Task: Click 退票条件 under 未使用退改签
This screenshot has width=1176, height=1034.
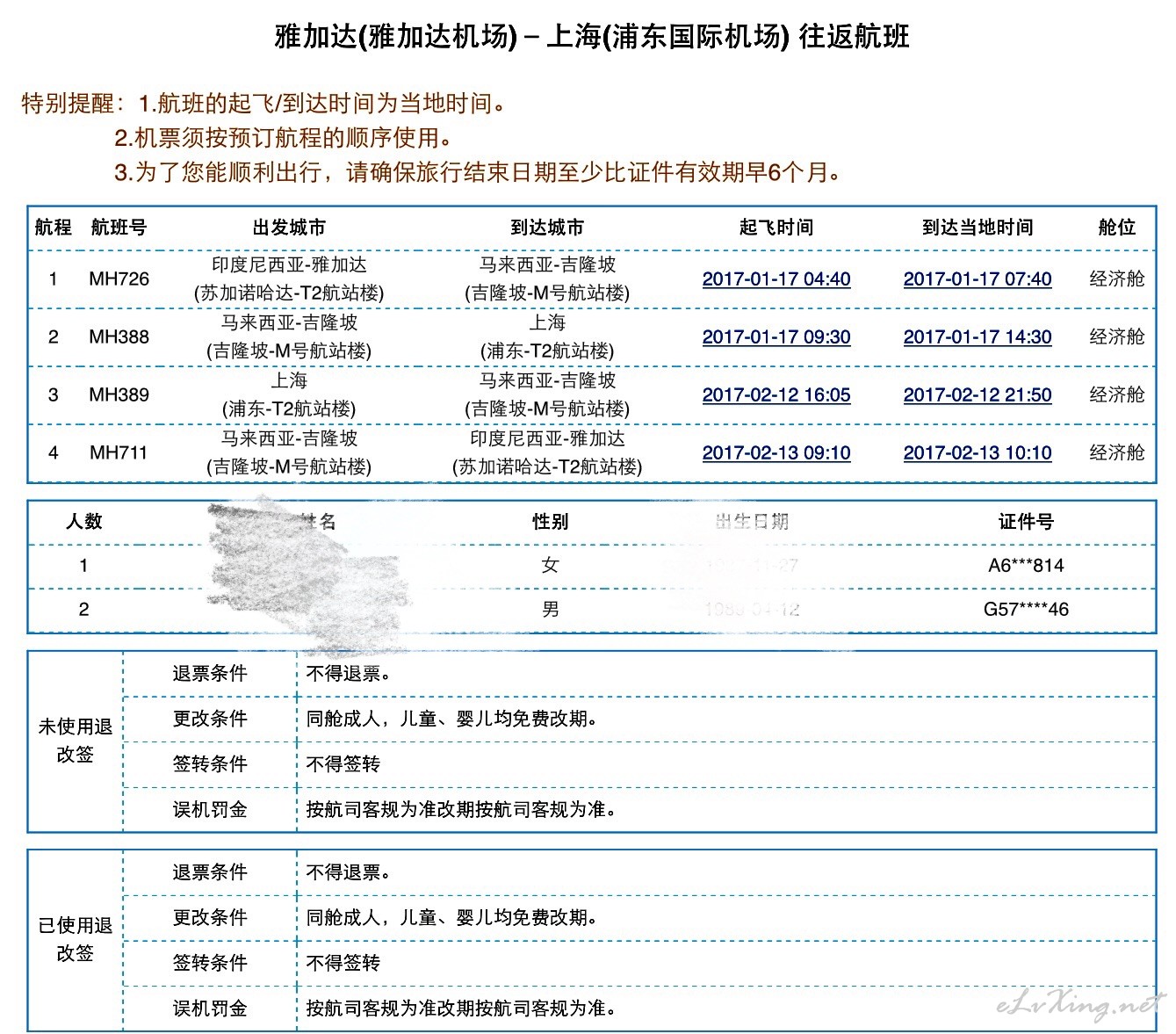Action: [x=210, y=674]
